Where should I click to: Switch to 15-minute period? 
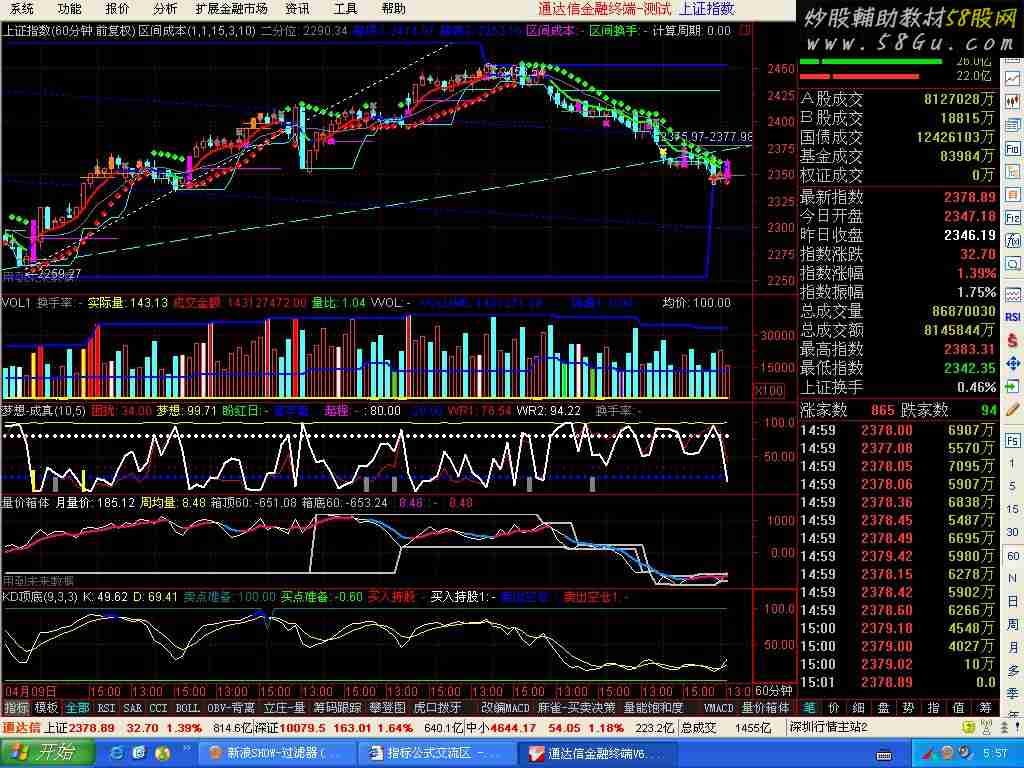[x=1013, y=510]
